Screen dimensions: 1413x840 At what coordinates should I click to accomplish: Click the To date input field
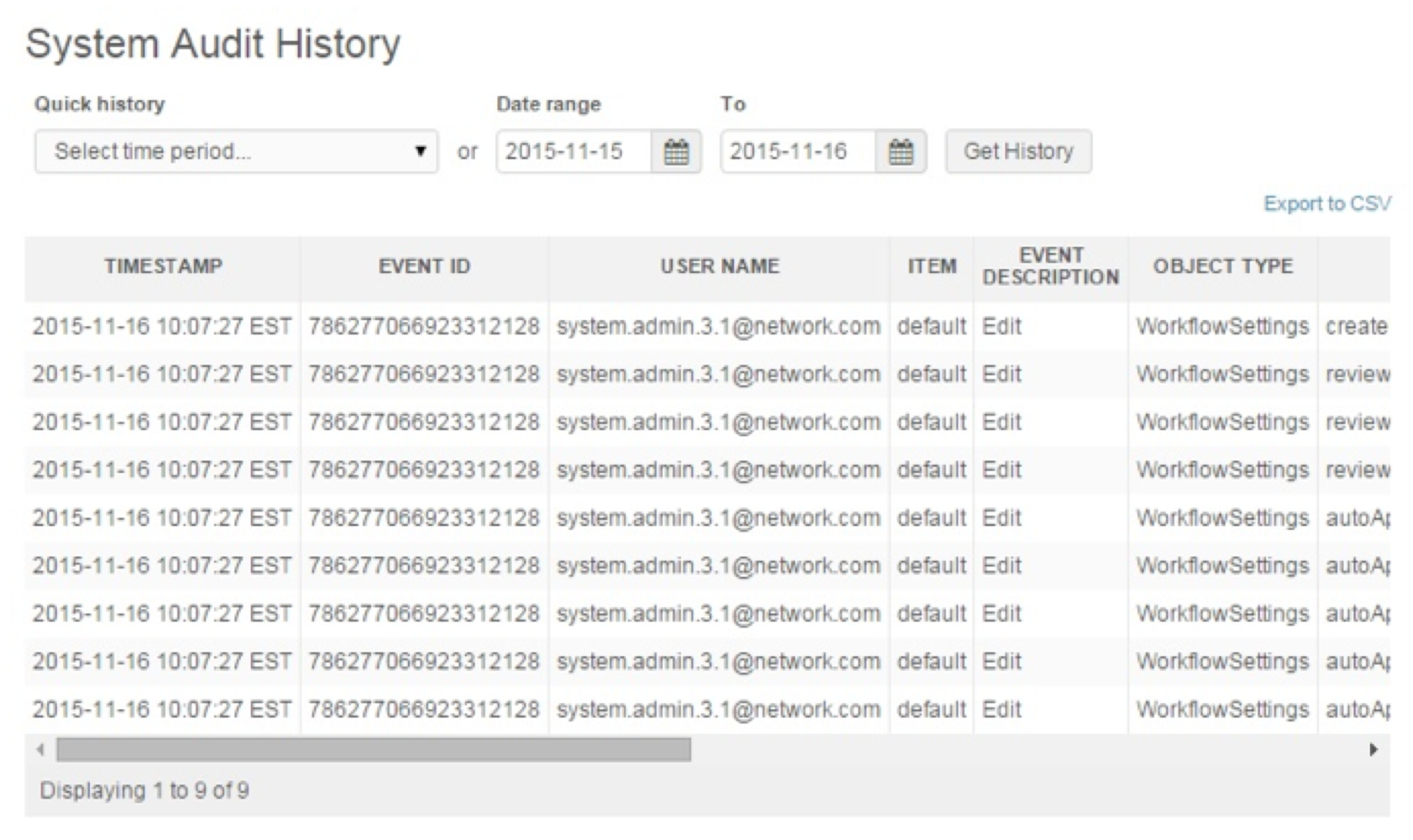tap(798, 152)
